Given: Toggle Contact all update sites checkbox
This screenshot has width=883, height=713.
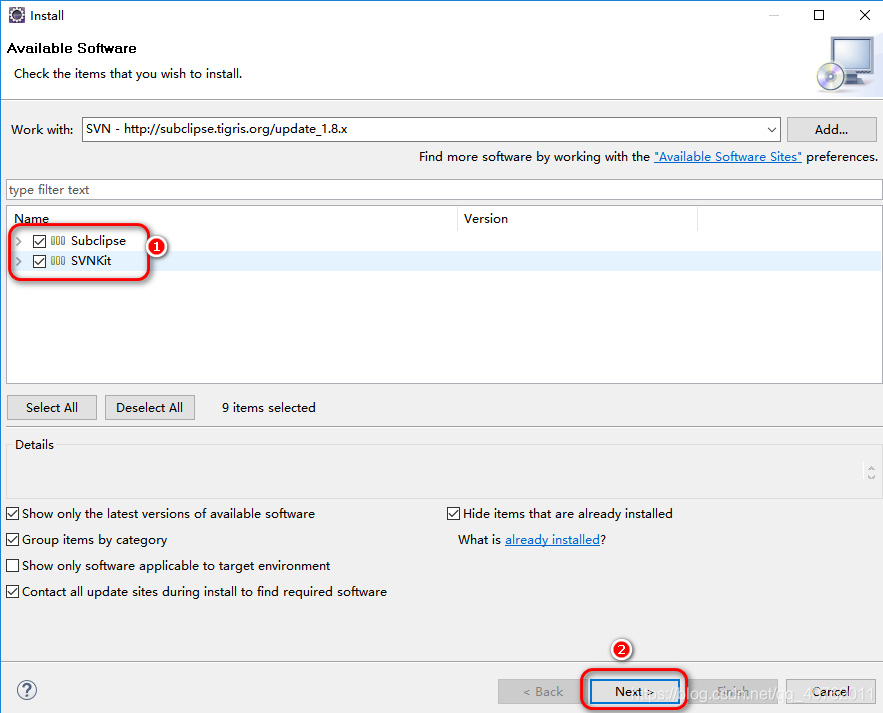Looking at the screenshot, I should [12, 591].
